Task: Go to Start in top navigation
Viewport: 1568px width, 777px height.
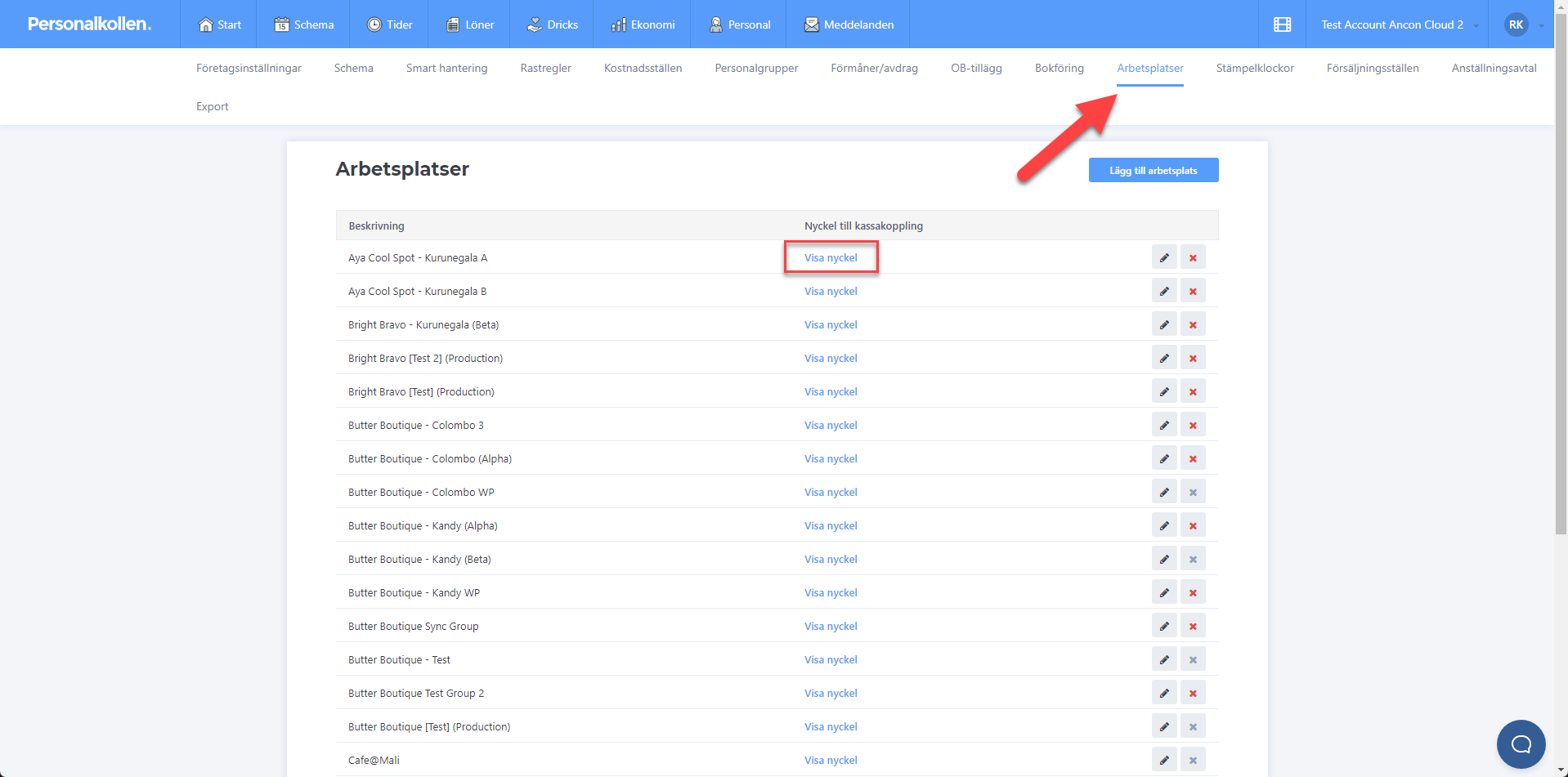Action: pos(219,25)
